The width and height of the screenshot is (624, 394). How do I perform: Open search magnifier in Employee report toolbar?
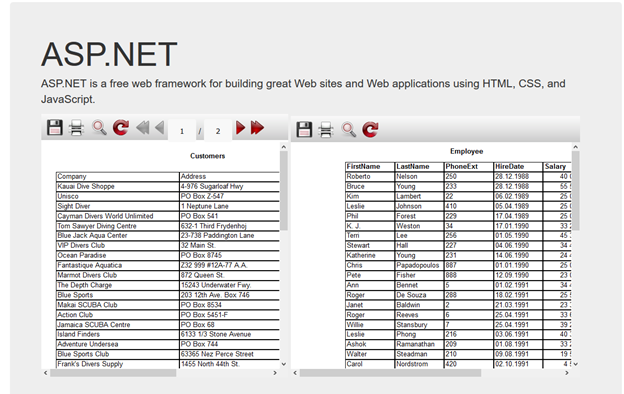[349, 130]
